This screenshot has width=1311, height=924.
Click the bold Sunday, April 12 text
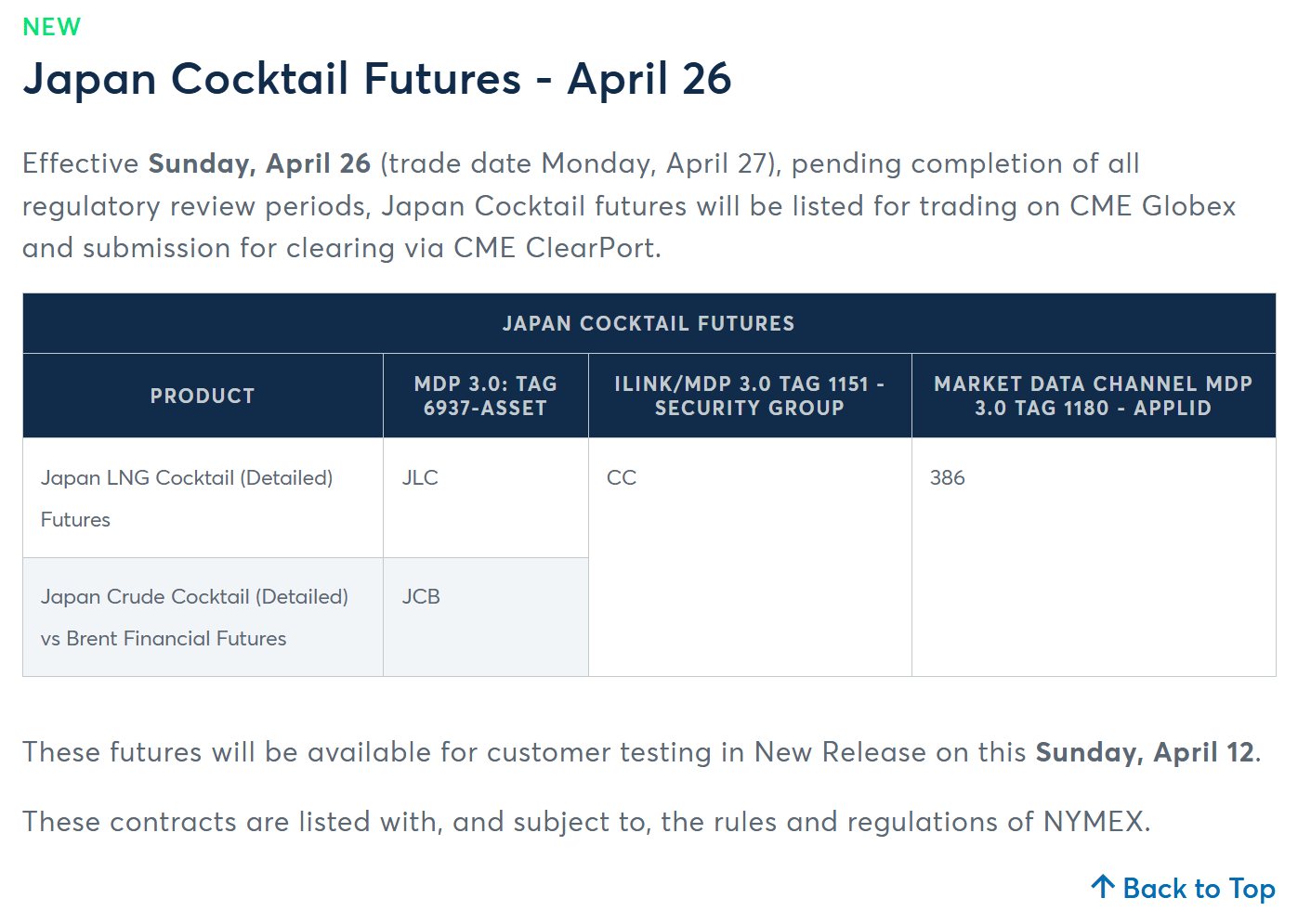(x=1145, y=752)
